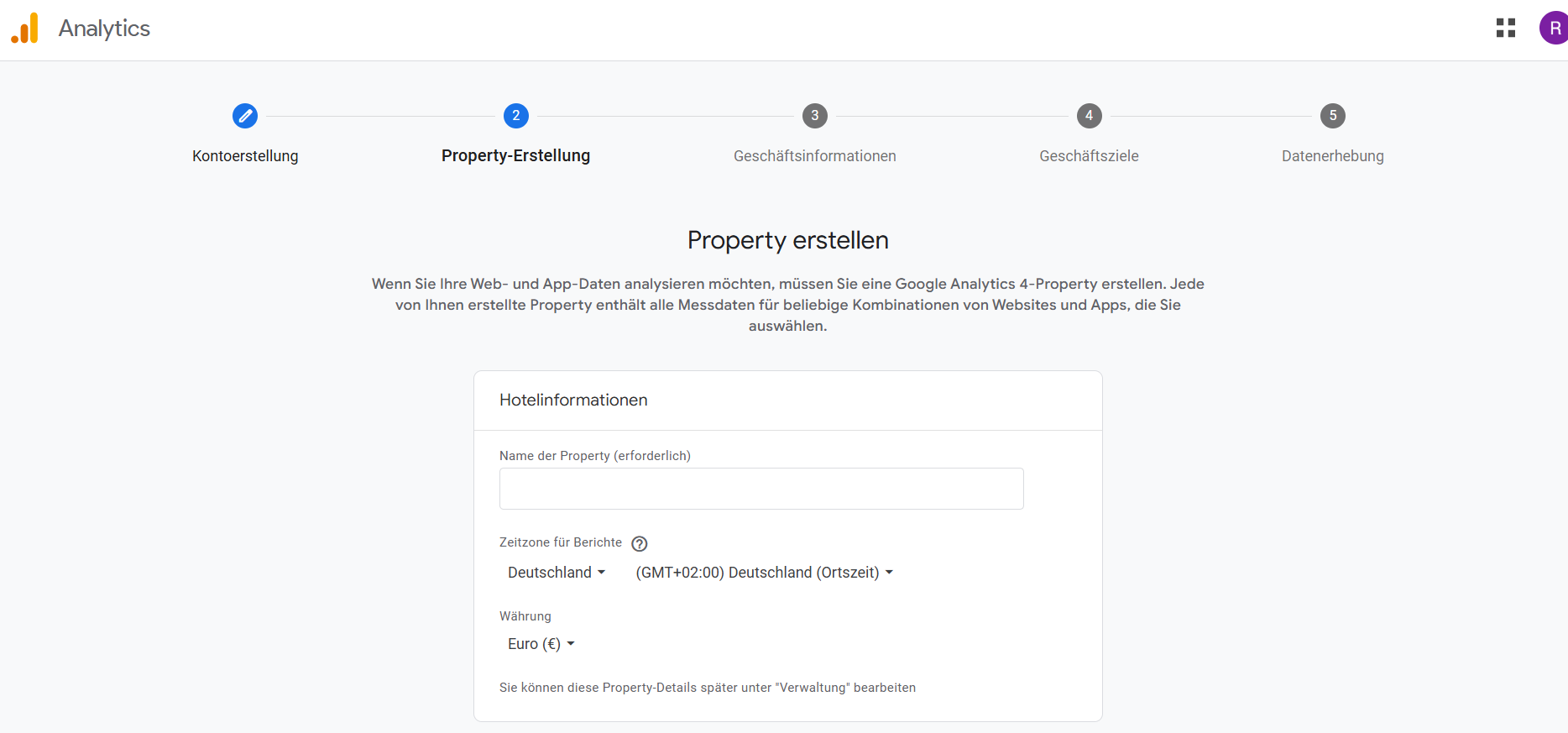The width and height of the screenshot is (1568, 733).
Task: Click the step 3 circle icon
Action: click(x=814, y=116)
